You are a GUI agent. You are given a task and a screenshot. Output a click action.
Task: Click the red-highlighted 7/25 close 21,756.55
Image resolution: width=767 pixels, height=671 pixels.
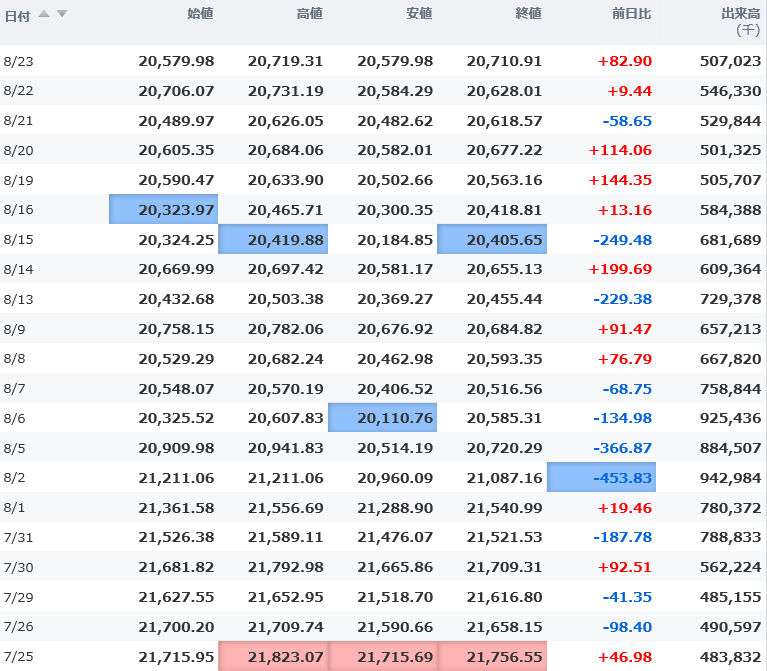click(492, 656)
